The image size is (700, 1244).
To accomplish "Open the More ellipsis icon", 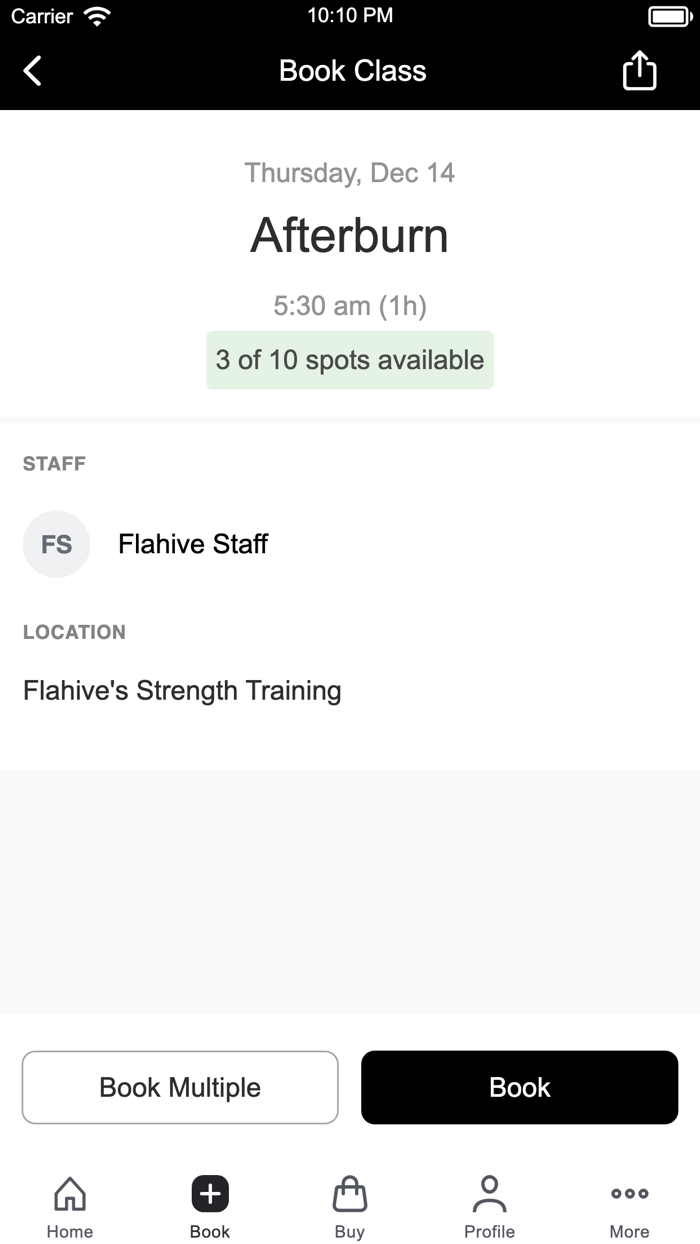I will pyautogui.click(x=629, y=1193).
